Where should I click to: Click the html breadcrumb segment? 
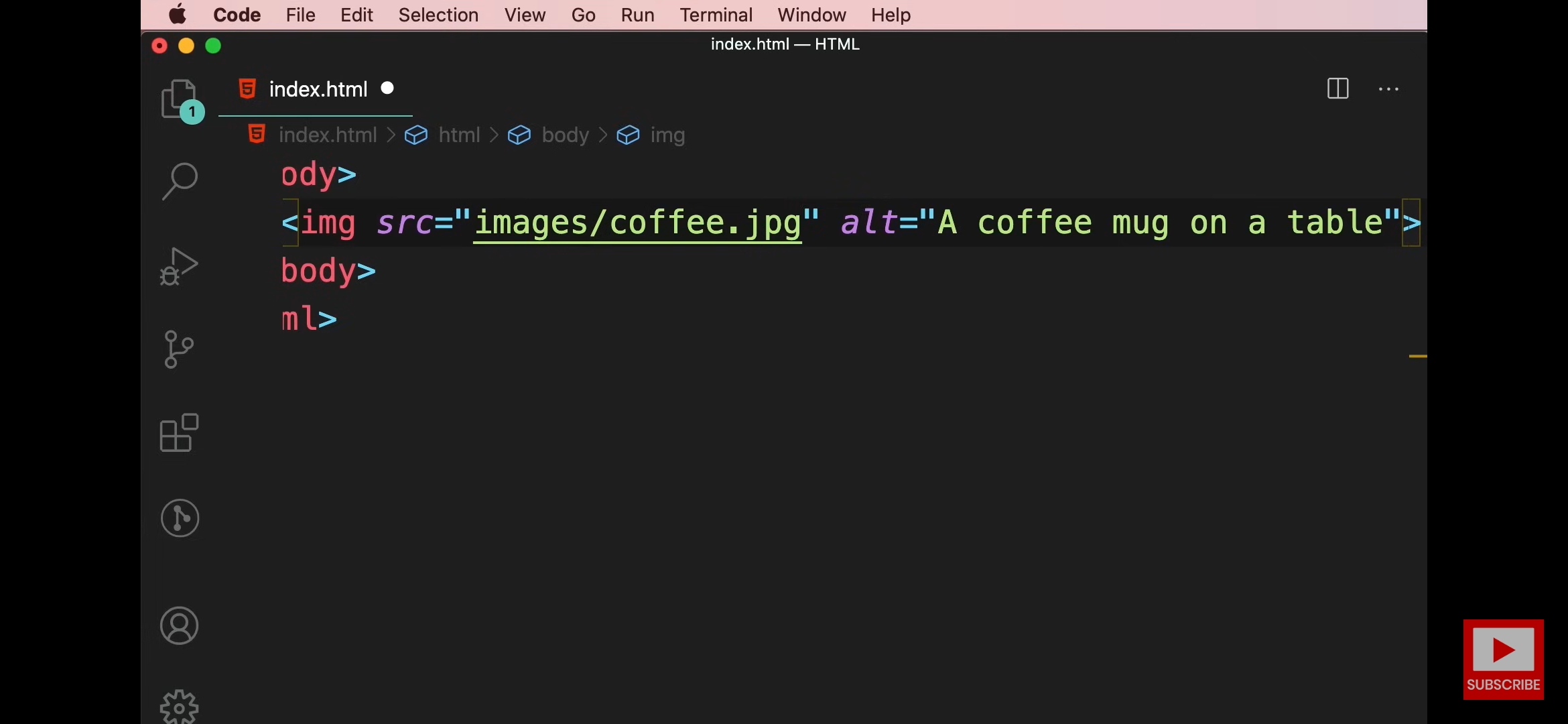coord(459,135)
